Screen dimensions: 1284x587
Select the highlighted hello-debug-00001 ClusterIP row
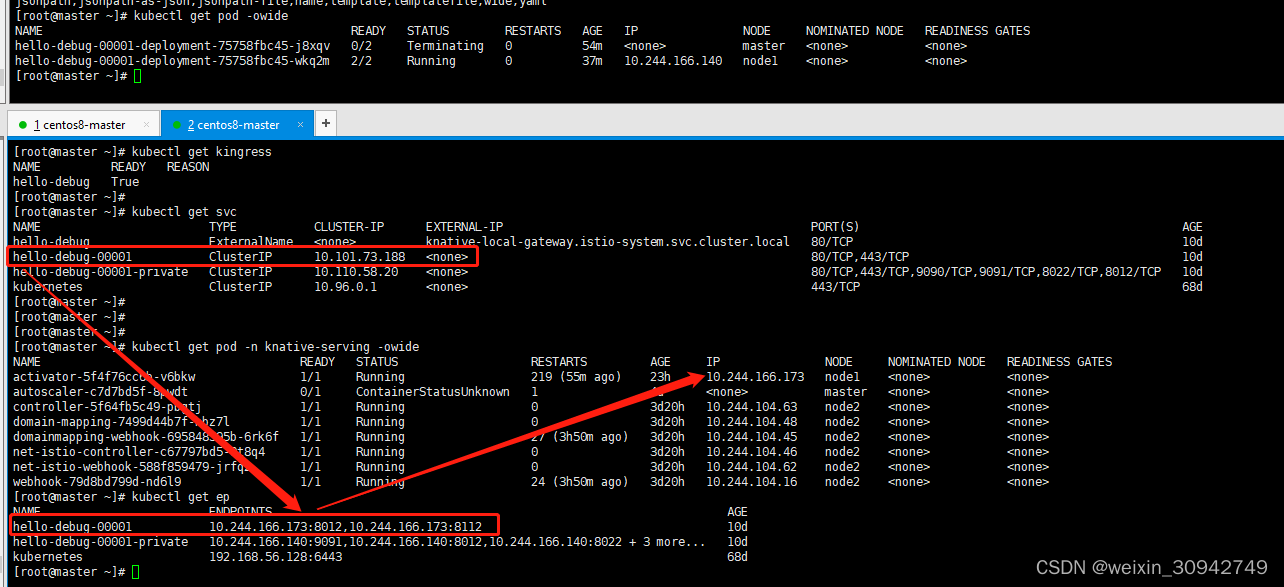click(240, 256)
